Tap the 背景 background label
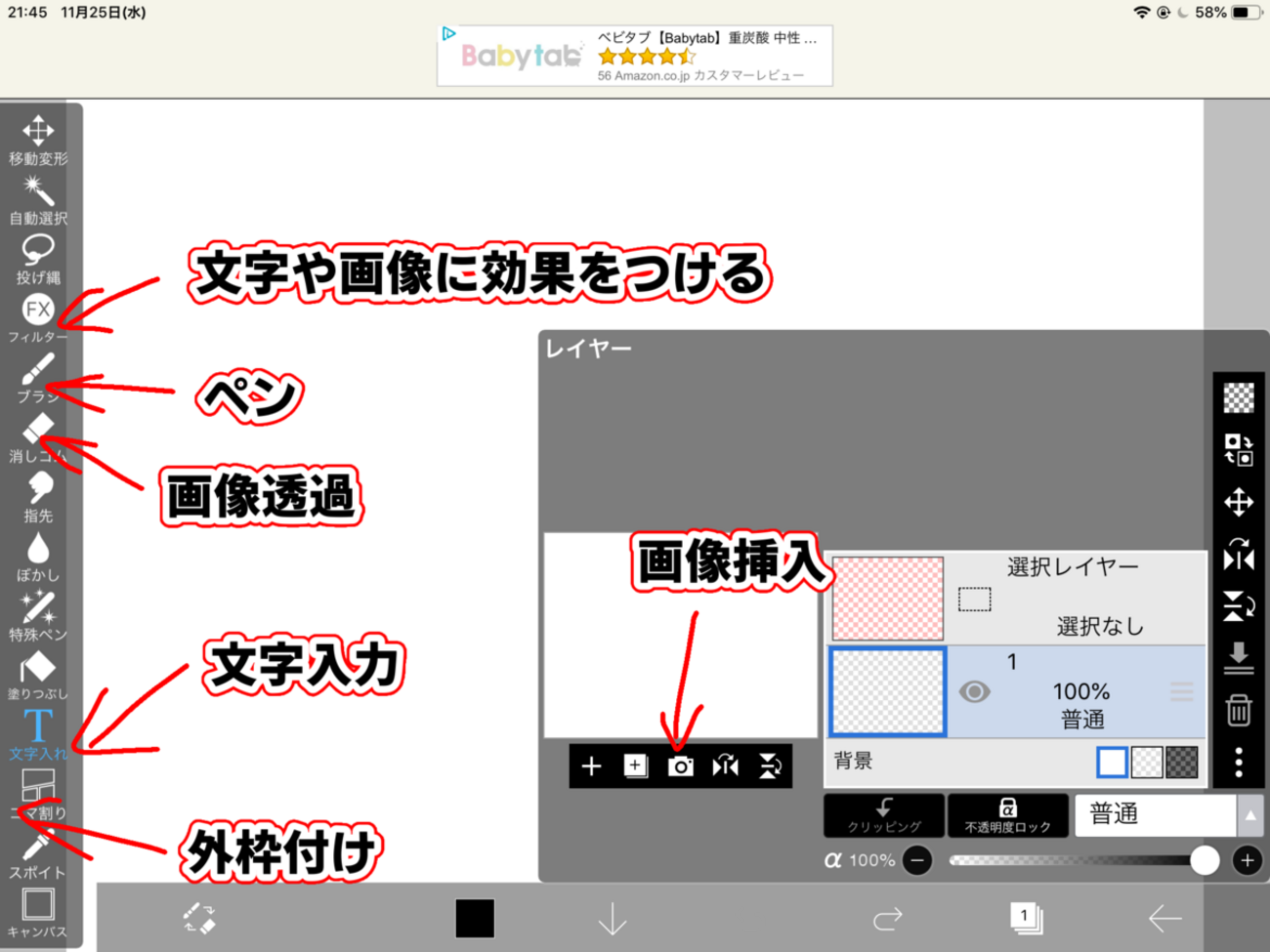1270x952 pixels. [x=853, y=762]
